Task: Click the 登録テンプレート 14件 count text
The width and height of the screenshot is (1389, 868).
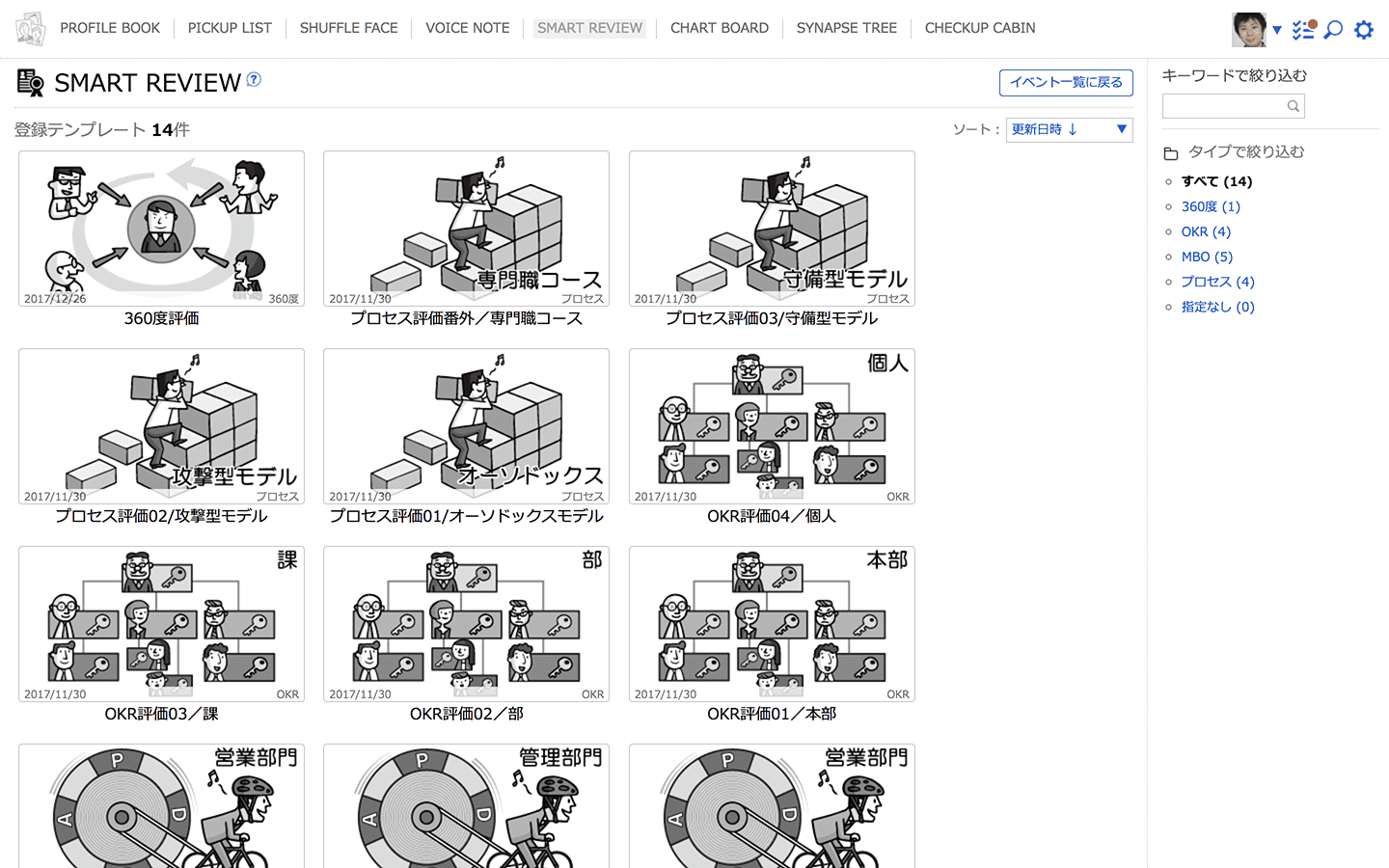Action: 102,129
